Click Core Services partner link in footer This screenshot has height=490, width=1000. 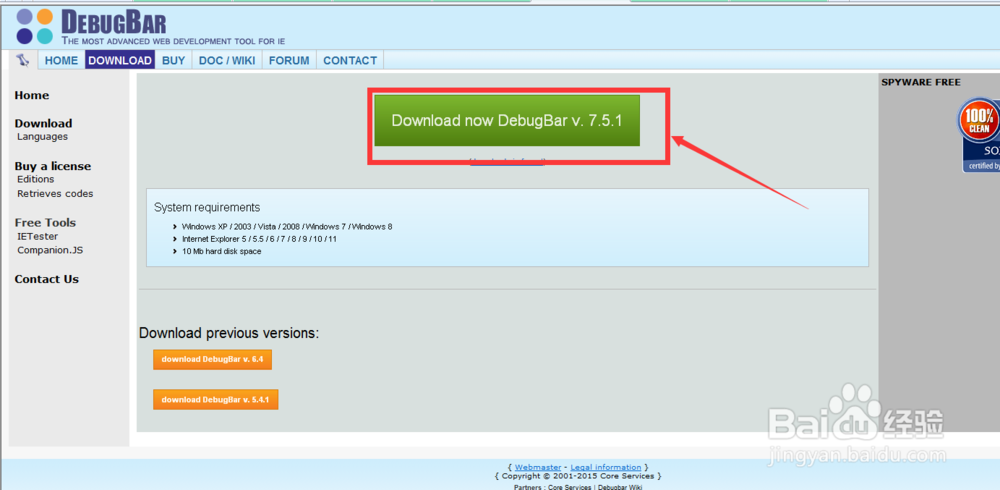pos(570,487)
